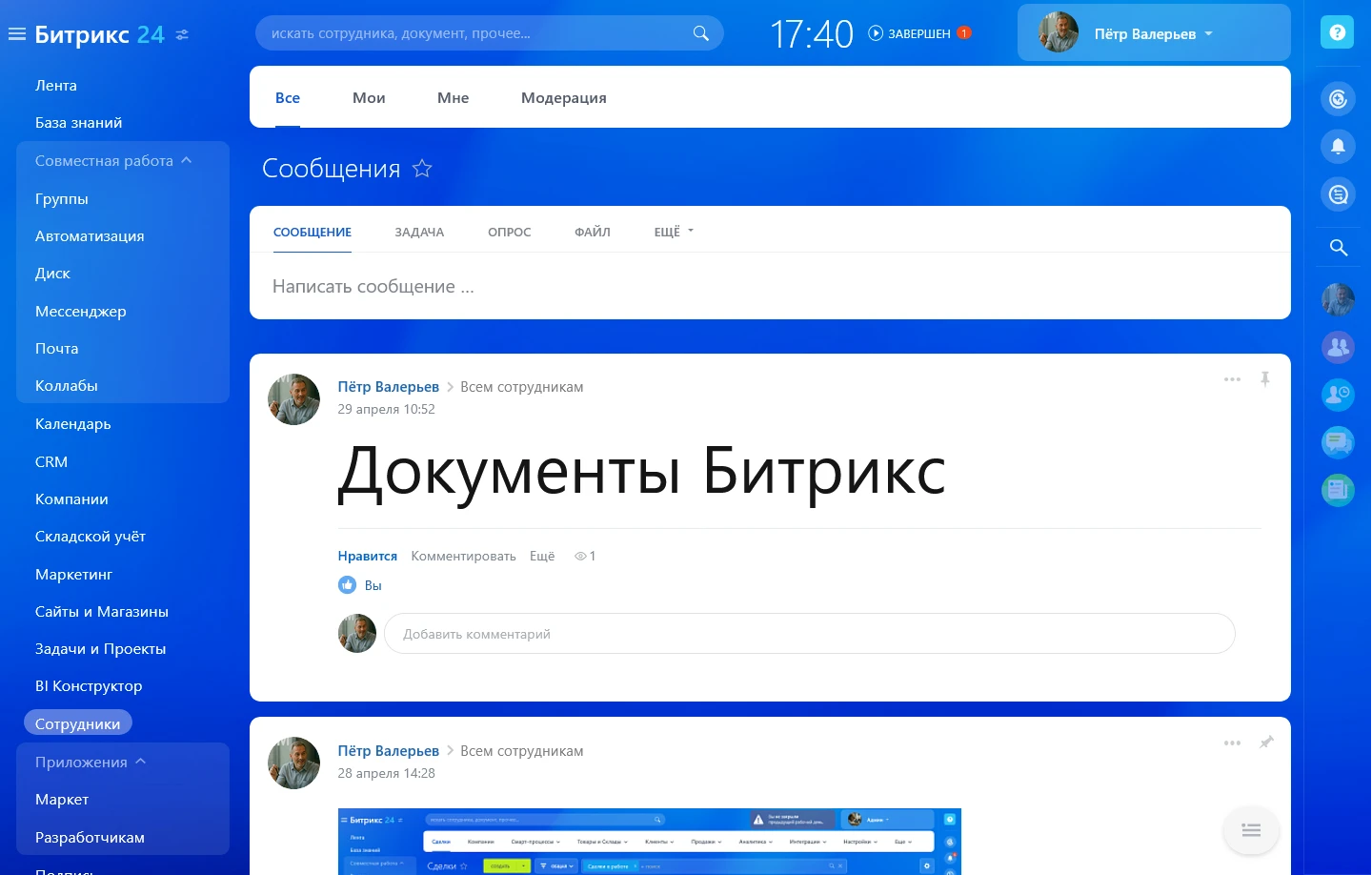This screenshot has height=875, width=1372.
Task: Toggle favorite star next to Сообщения heading
Action: pyautogui.click(x=422, y=168)
